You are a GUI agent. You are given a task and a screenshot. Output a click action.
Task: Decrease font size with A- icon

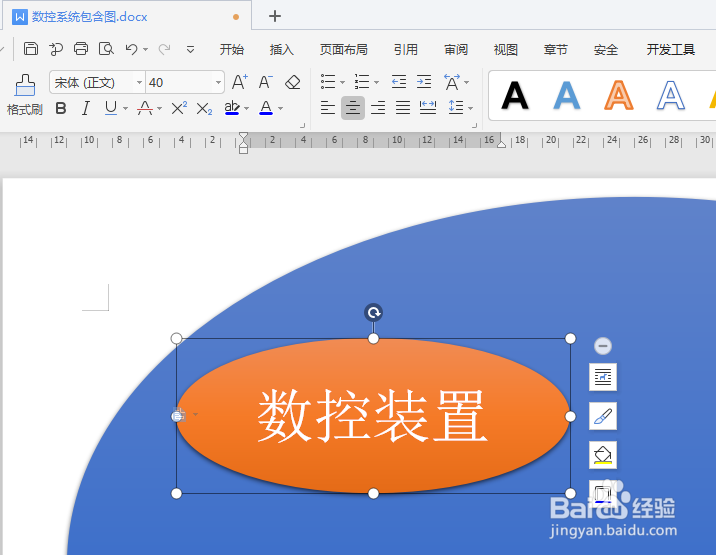[265, 82]
